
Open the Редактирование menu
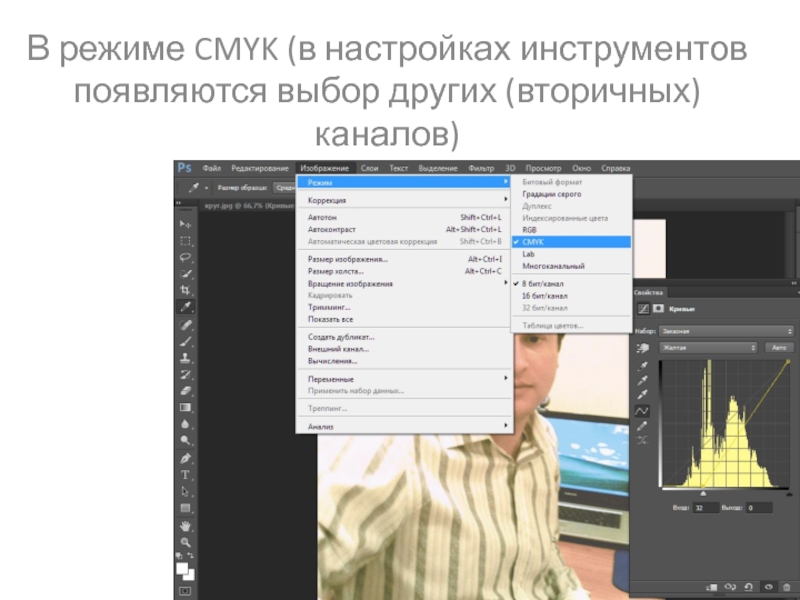click(x=260, y=168)
